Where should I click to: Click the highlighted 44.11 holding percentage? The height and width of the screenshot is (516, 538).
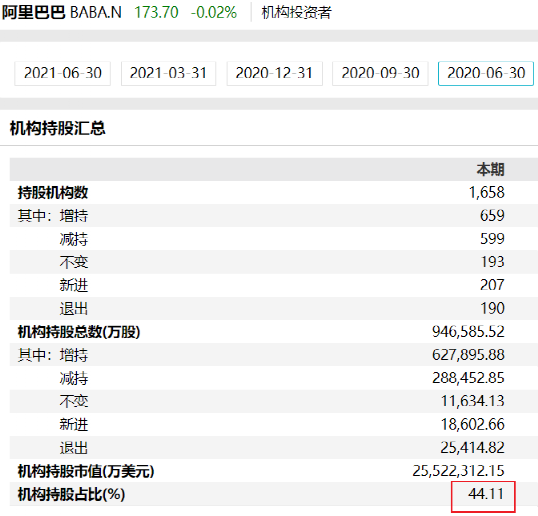(x=486, y=494)
